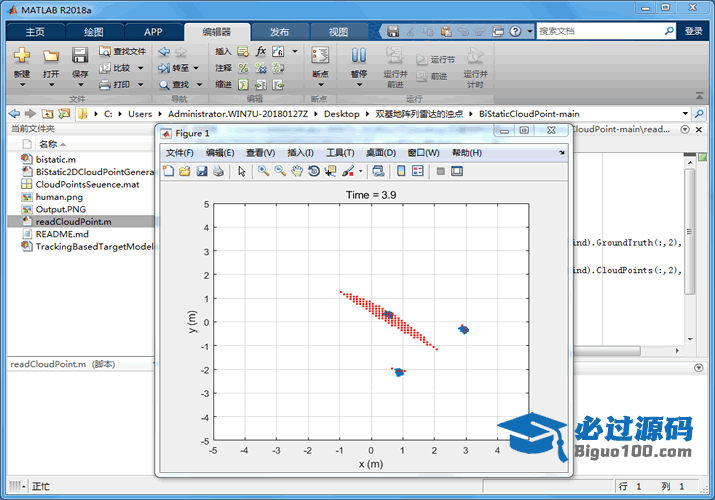Open the 工具(T) menu in Figure window
715x500 pixels.
coord(340,153)
